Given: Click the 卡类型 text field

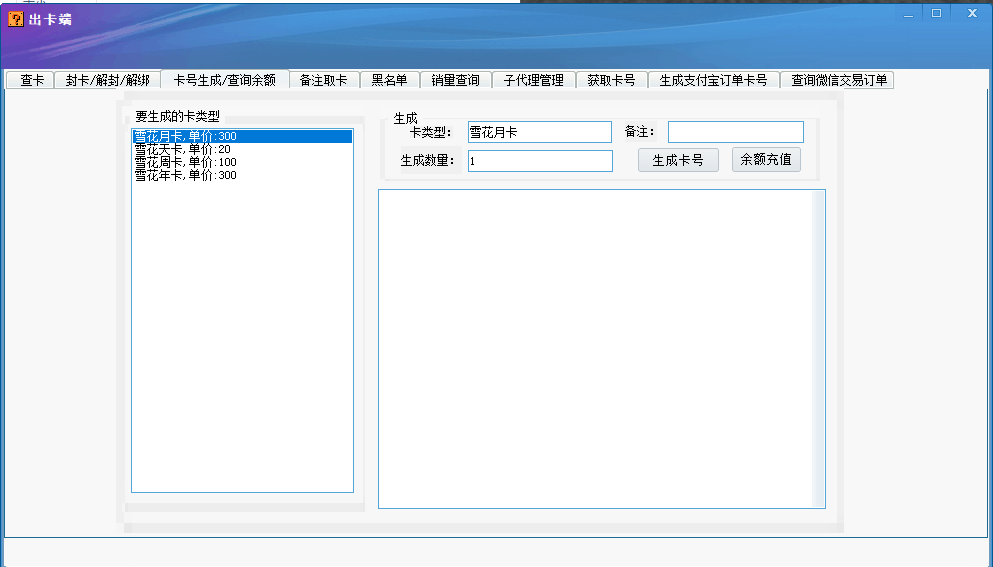Looking at the screenshot, I should (539, 132).
